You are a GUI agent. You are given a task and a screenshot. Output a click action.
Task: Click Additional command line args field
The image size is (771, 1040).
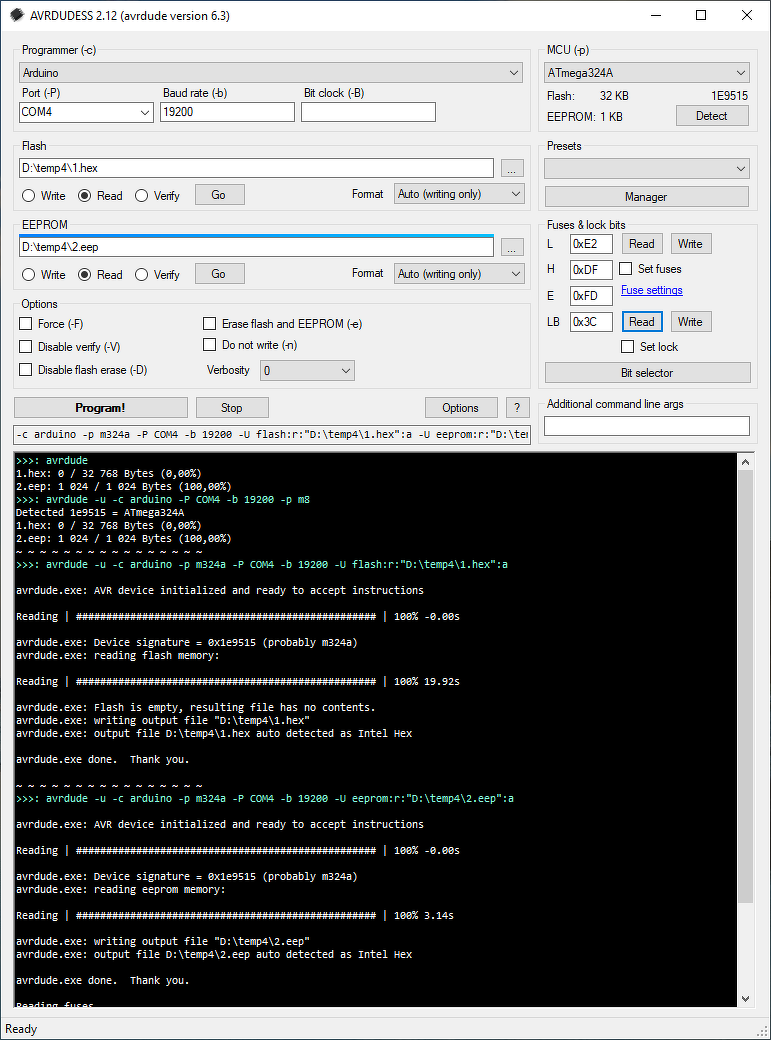tap(647, 426)
